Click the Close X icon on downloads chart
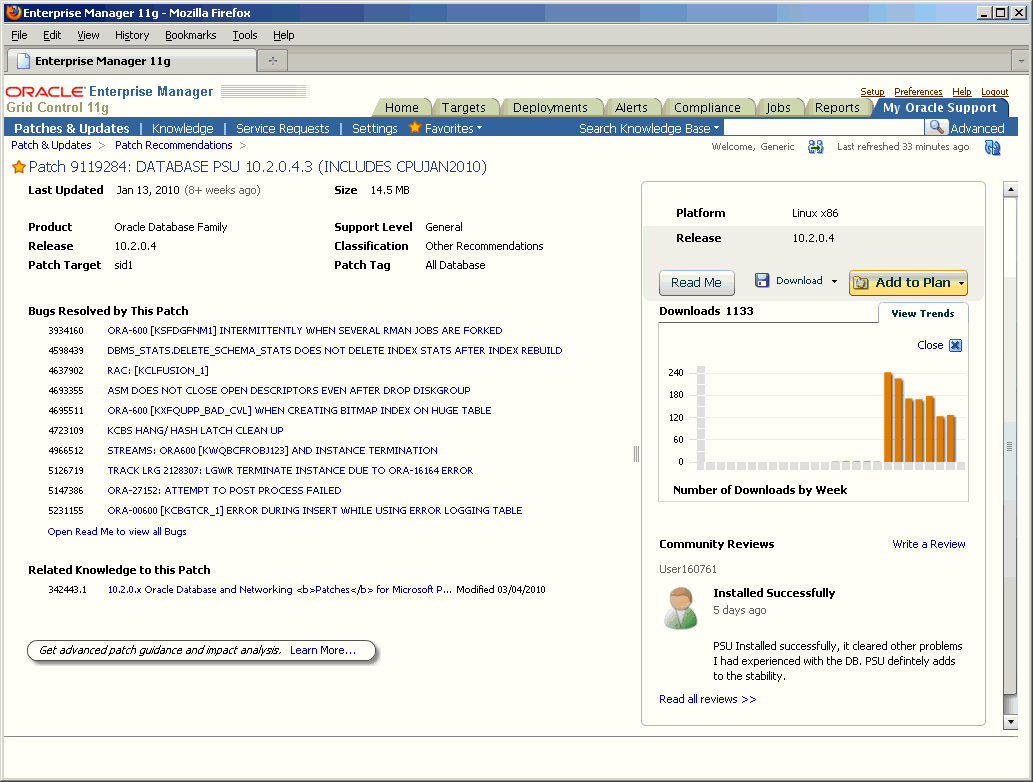This screenshot has width=1033, height=782. coord(955,345)
